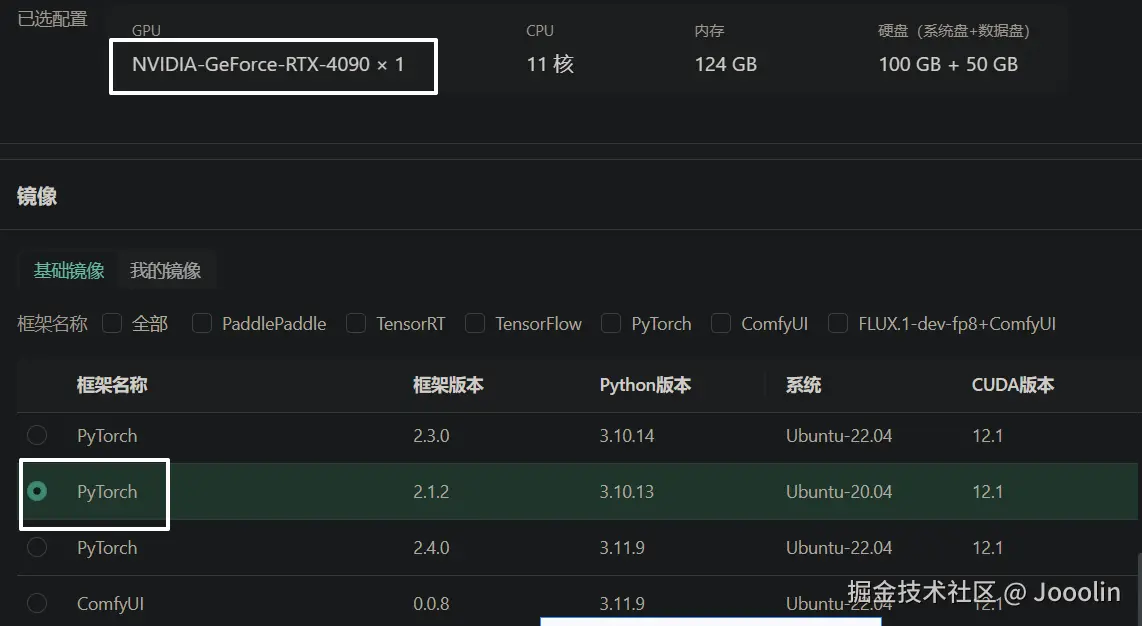Screen dimensions: 1142x626
Task: Choose the PyTorch 2.4.0 image radio
Action: [x=37, y=547]
